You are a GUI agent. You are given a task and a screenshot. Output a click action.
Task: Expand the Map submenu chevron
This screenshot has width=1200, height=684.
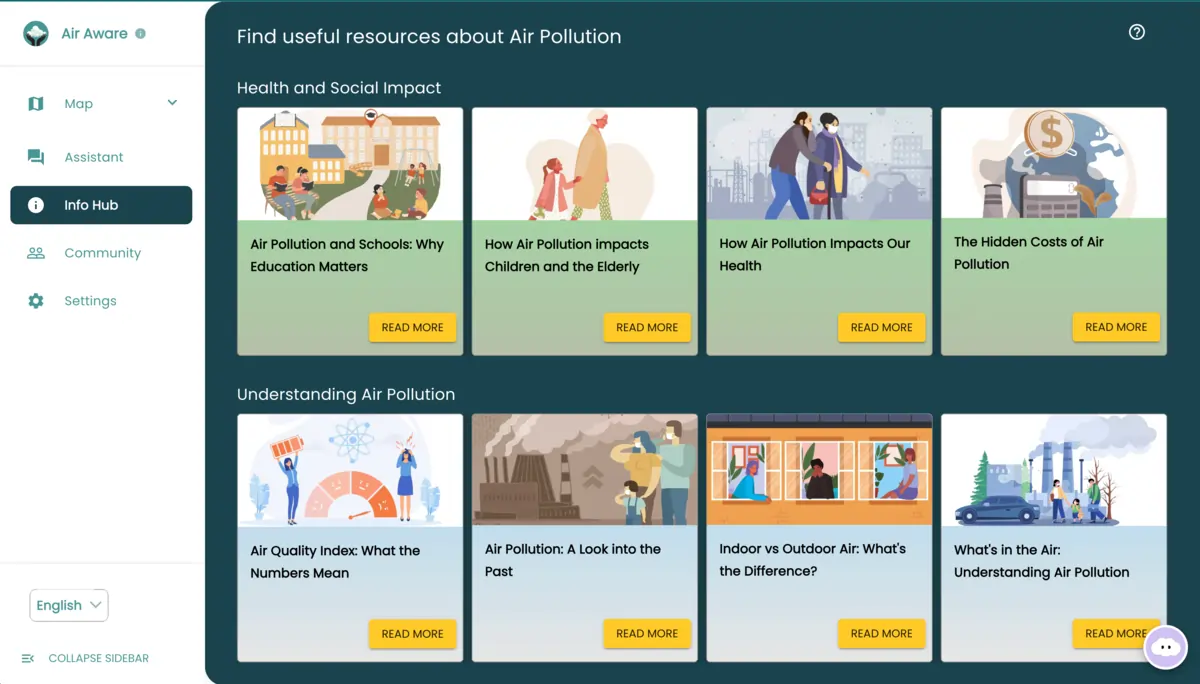[172, 103]
